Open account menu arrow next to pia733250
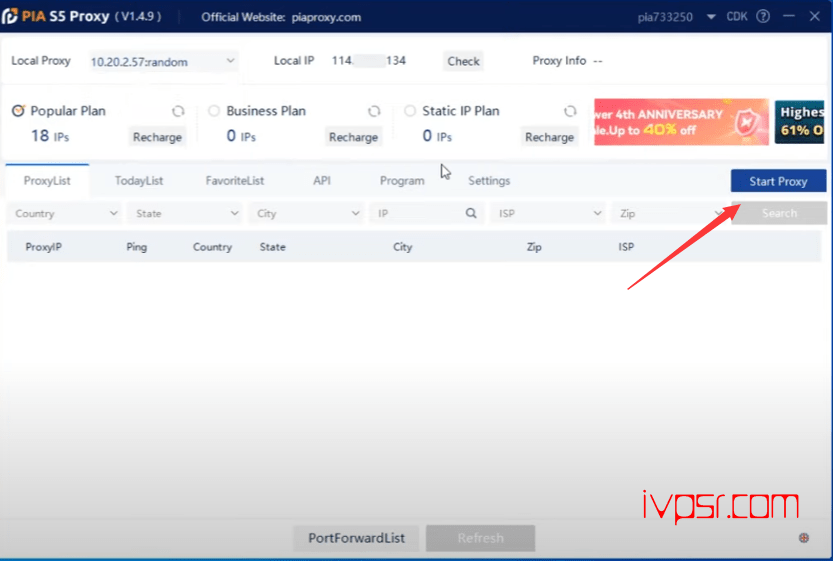Image resolution: width=833 pixels, height=561 pixels. coord(711,17)
